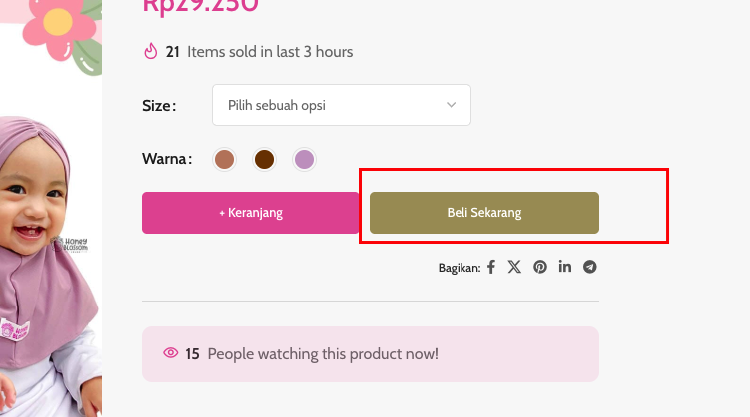750x417 pixels.
Task: Share product on X (Twitter)
Action: 514,267
